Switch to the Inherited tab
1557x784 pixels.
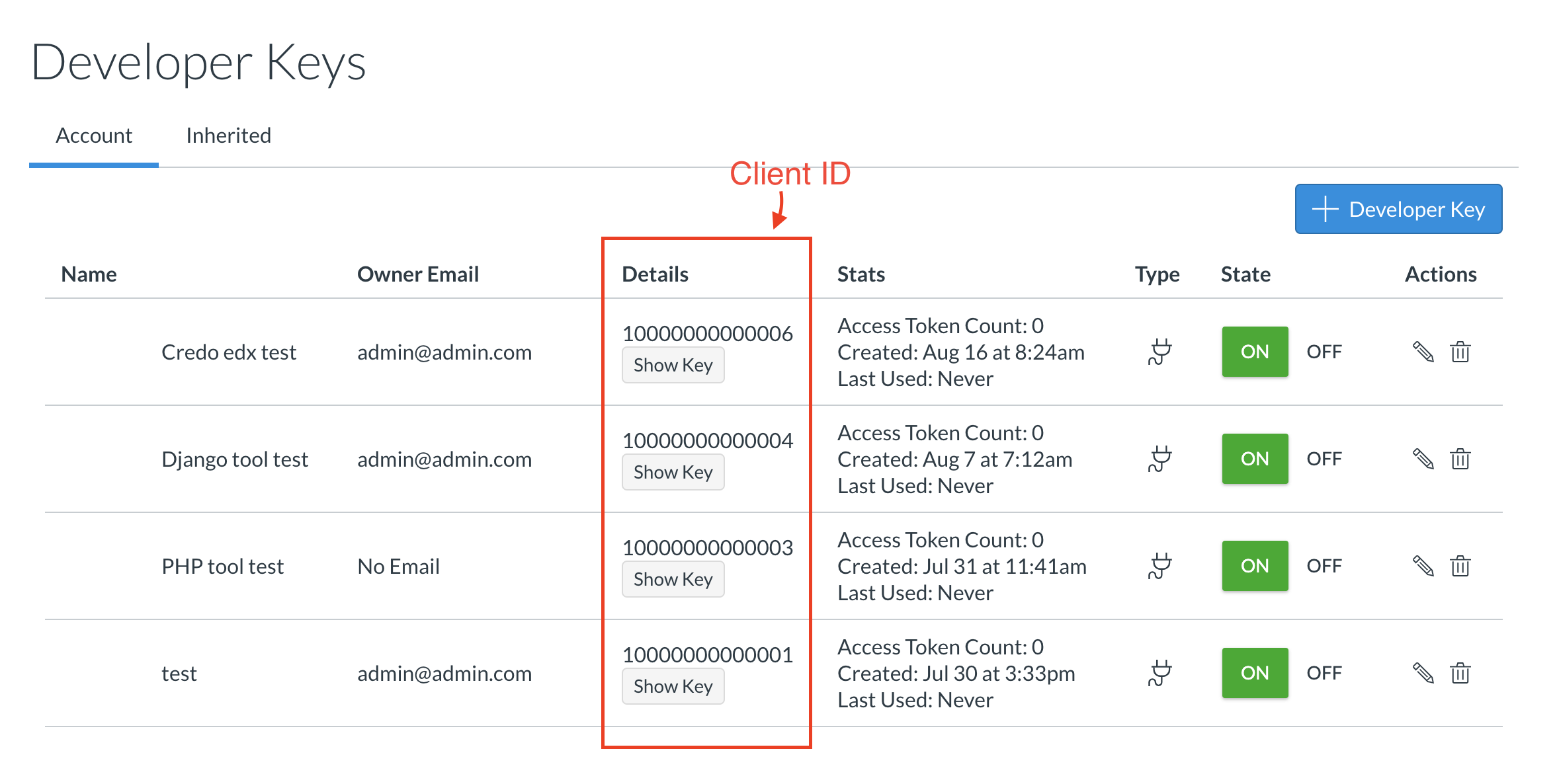(x=228, y=136)
